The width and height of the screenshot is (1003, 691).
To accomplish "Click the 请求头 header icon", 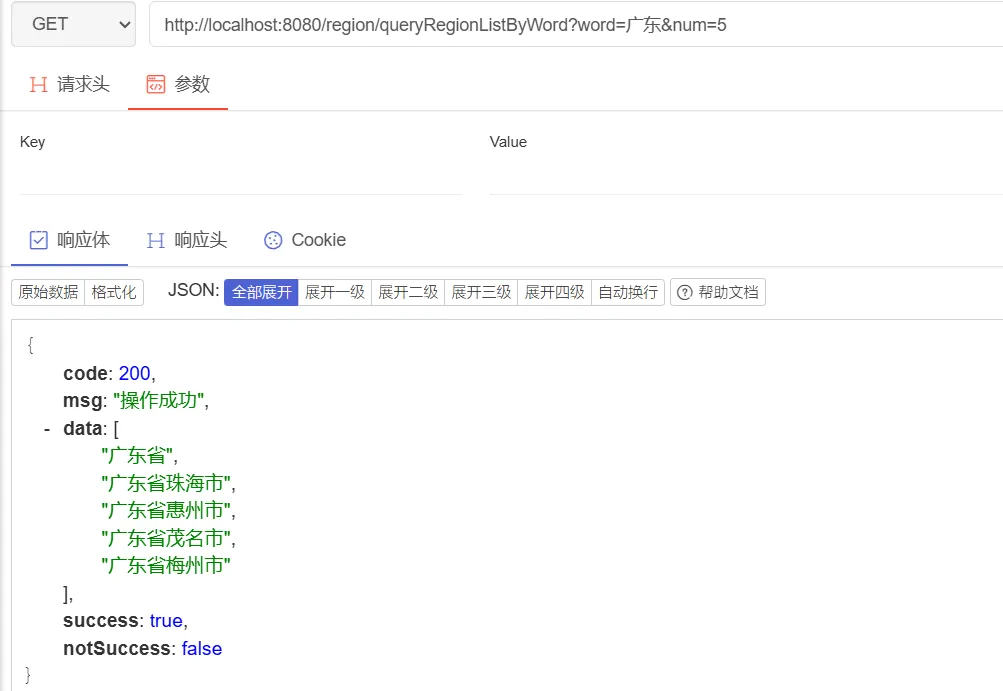I will (x=39, y=84).
